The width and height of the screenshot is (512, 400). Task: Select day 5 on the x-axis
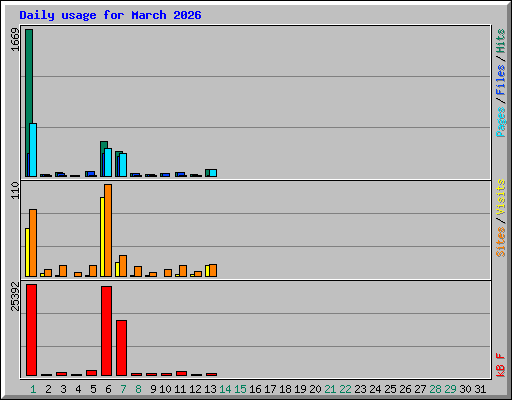click(x=93, y=389)
